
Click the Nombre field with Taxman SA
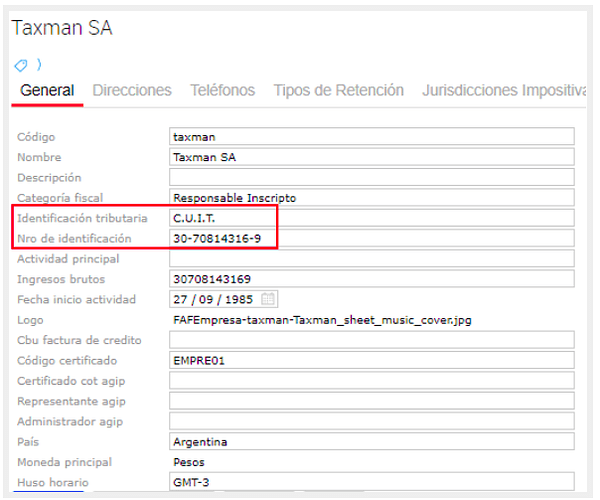tap(372, 157)
